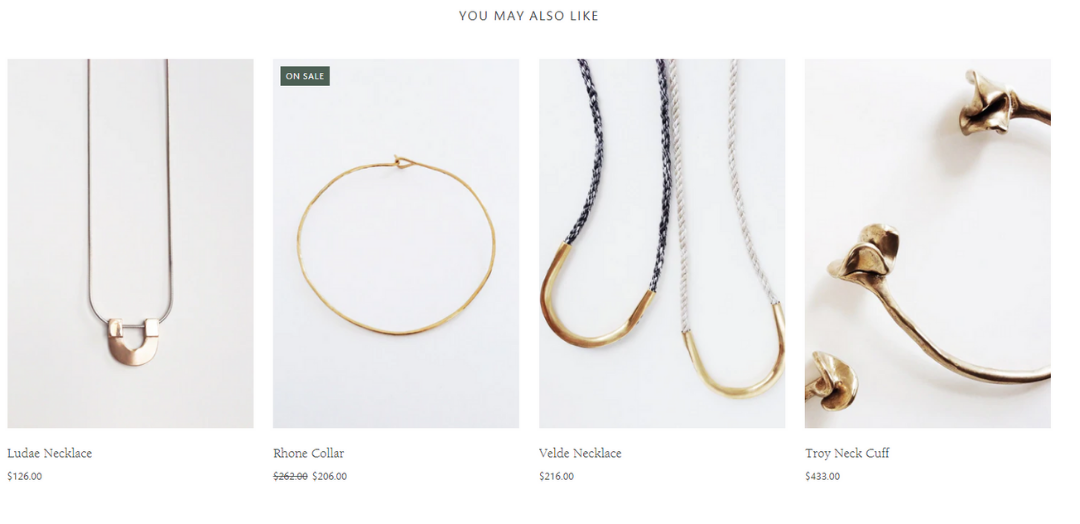Image resolution: width=1080 pixels, height=524 pixels.
Task: Click the Ludae Necklace title link
Action: pos(50,453)
